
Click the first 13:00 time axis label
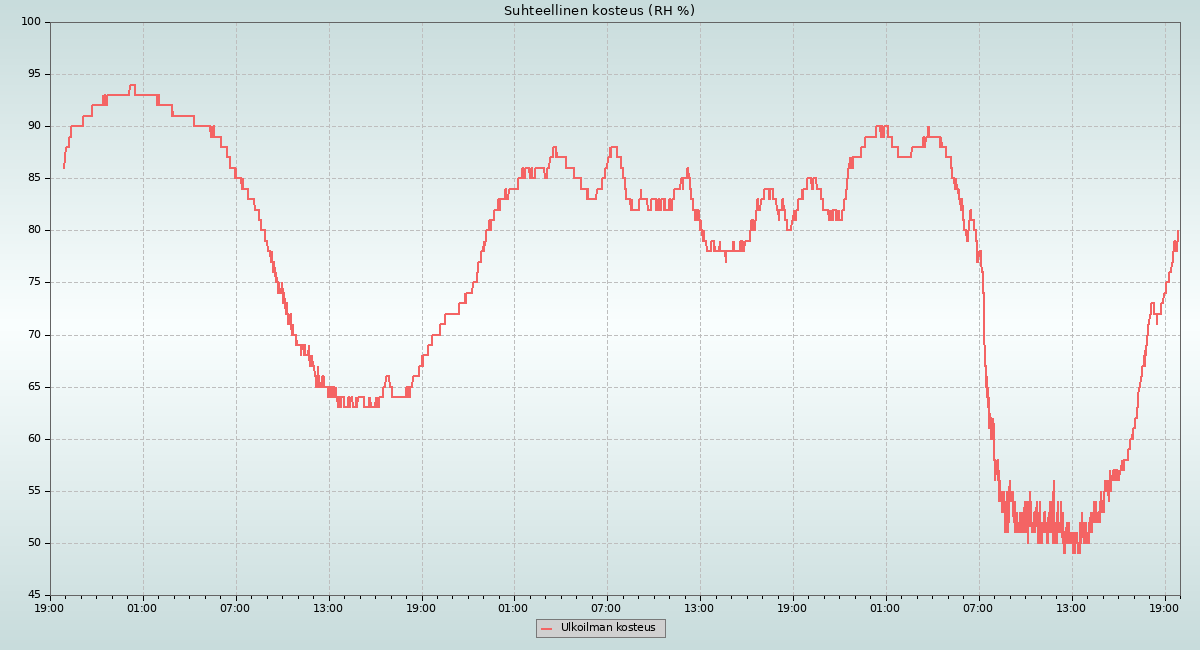(328, 607)
